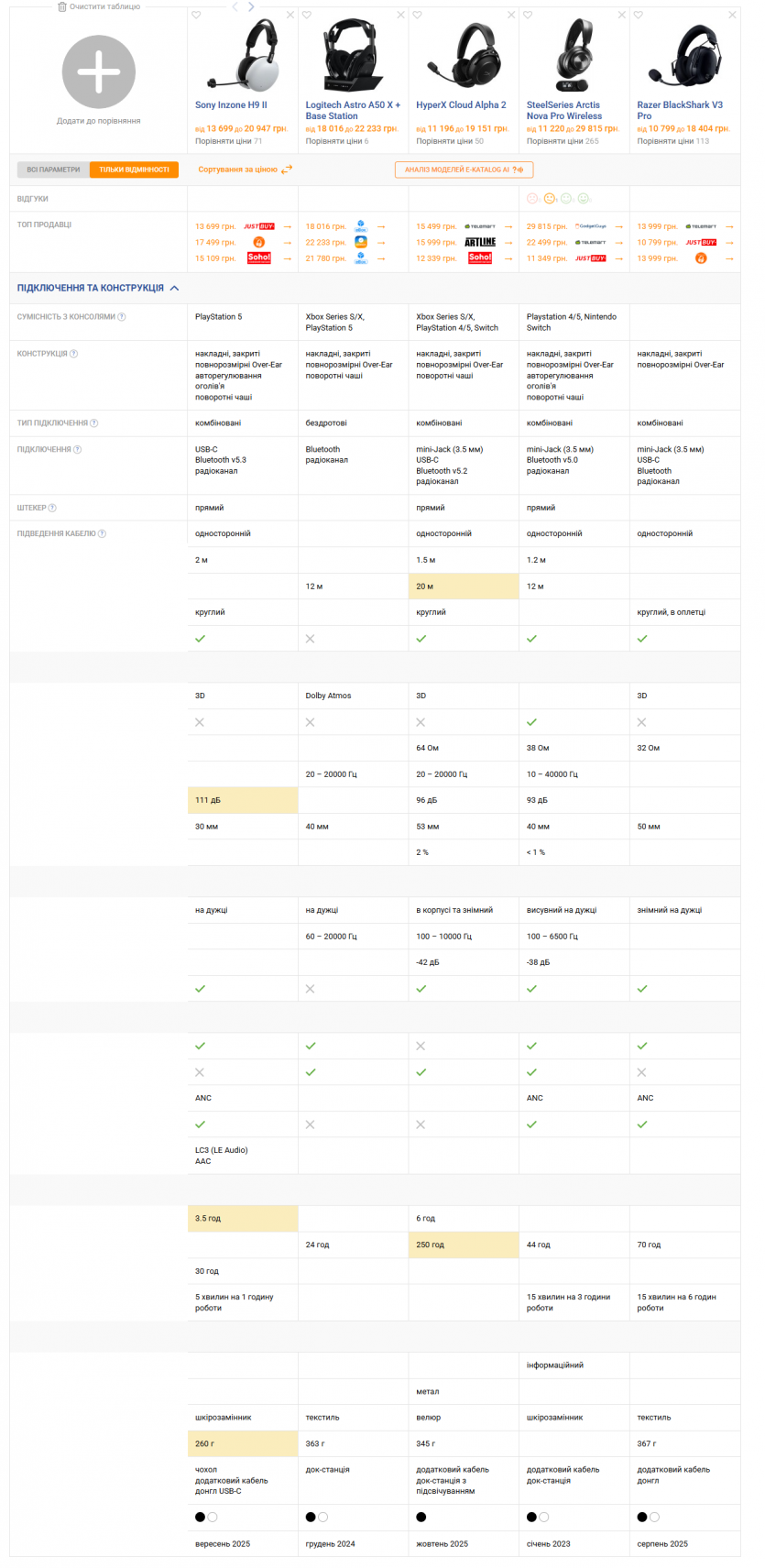Collapse the 'Підключення та конструкція' section
765x1568 pixels.
(174, 288)
